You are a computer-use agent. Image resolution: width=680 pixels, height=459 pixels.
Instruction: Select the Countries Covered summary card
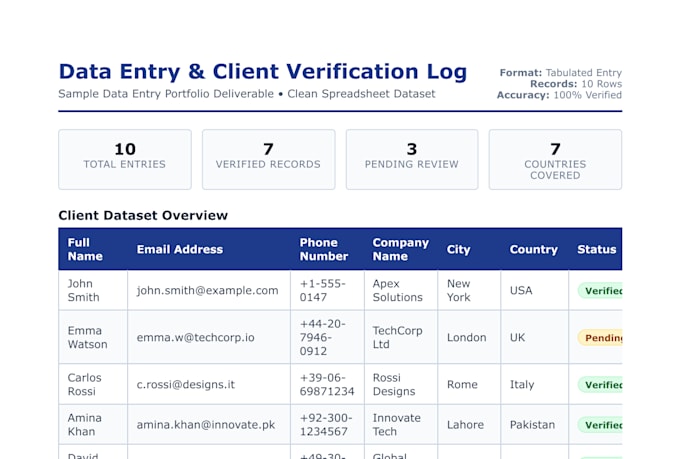(x=556, y=159)
